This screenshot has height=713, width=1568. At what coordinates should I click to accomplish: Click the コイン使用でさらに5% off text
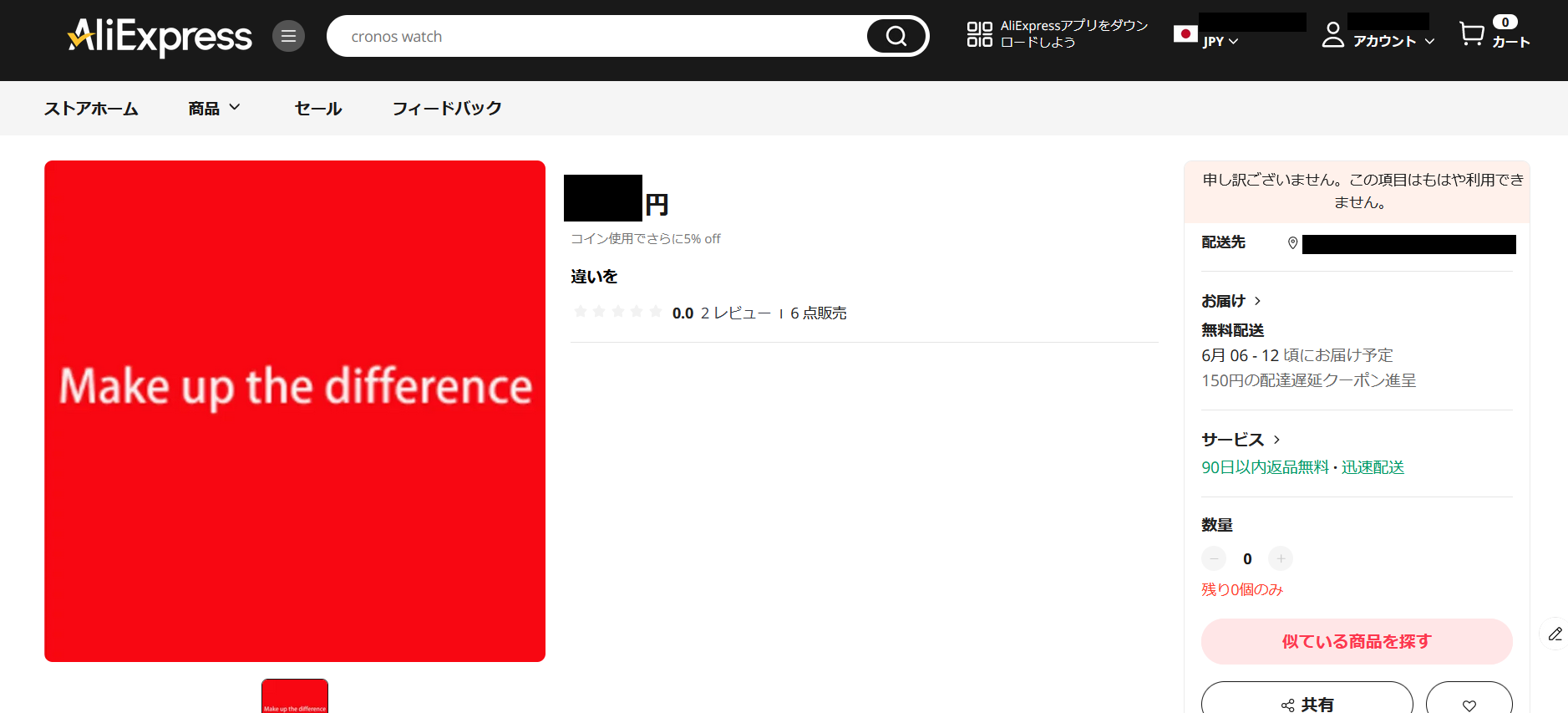point(645,238)
